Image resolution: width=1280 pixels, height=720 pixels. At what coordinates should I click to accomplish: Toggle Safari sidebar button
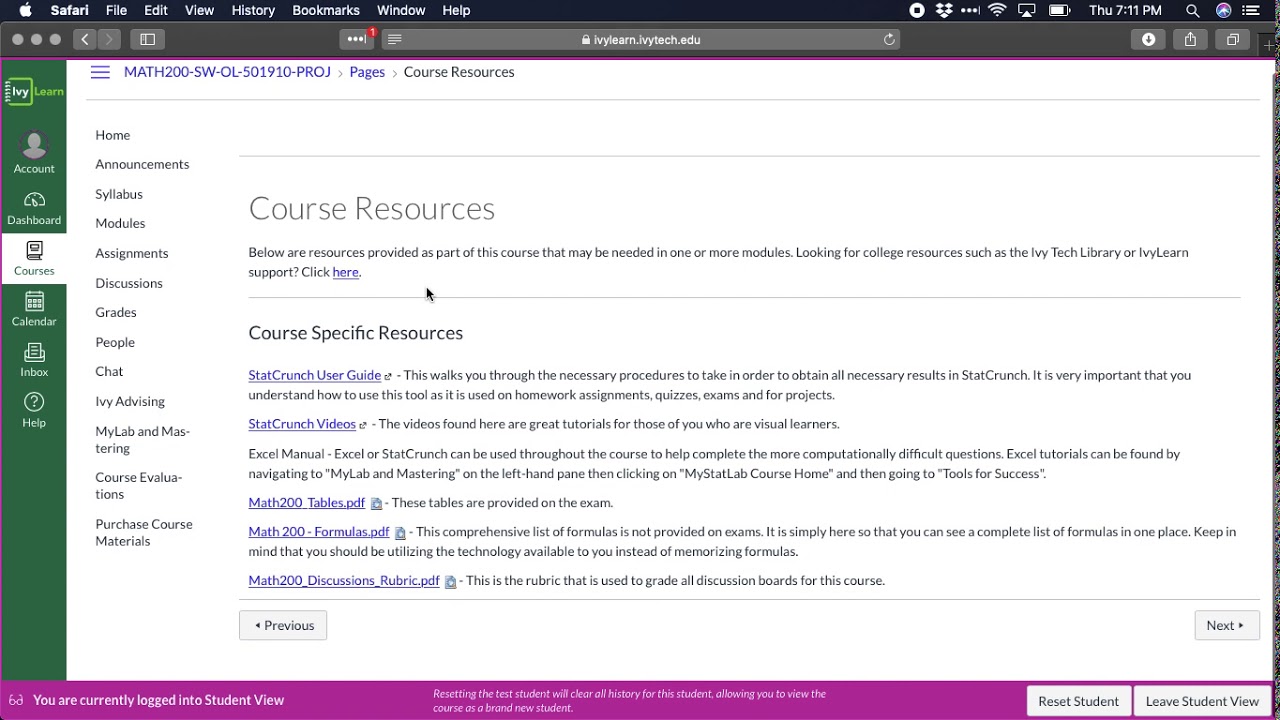click(x=148, y=39)
